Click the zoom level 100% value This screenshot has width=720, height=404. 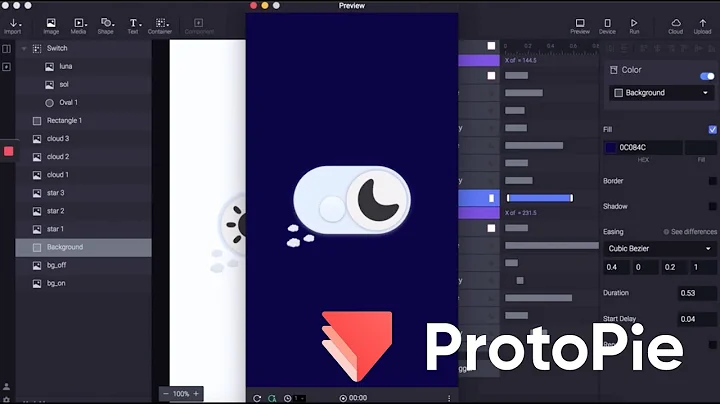181,394
